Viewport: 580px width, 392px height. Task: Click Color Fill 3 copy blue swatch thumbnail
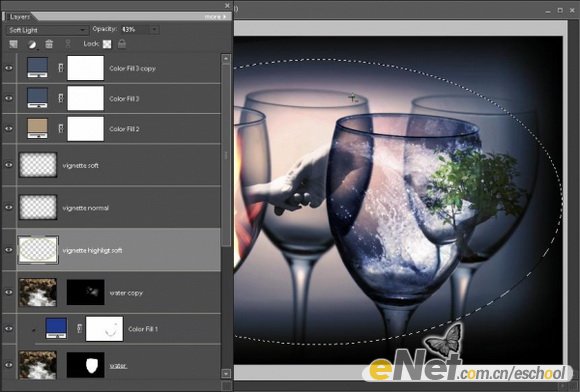[x=37, y=68]
